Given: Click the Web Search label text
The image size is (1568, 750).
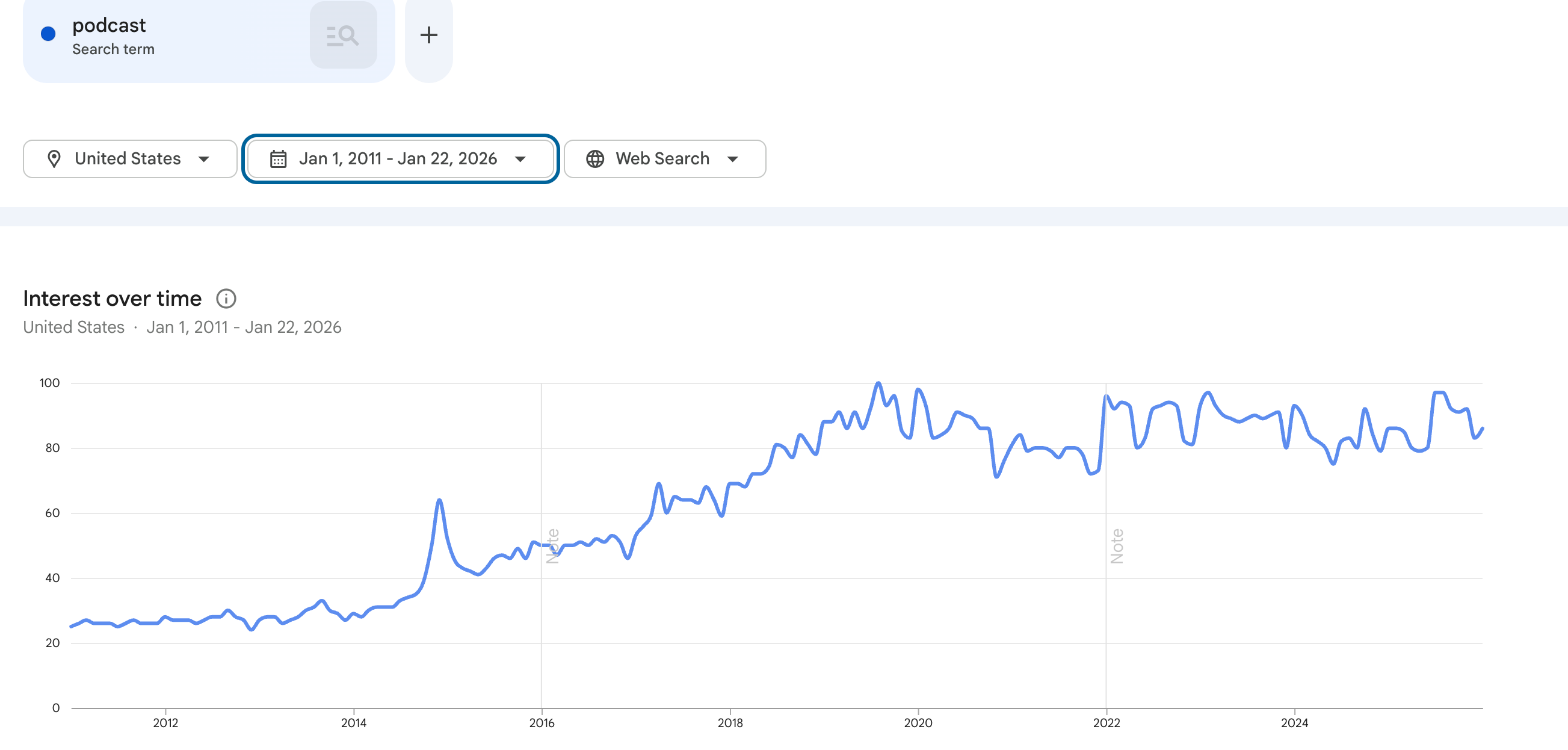Looking at the screenshot, I should [662, 159].
